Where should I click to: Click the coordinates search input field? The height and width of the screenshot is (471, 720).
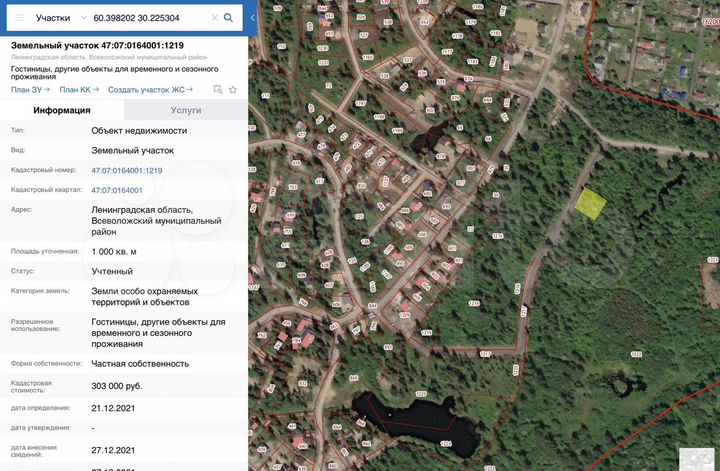pos(148,18)
